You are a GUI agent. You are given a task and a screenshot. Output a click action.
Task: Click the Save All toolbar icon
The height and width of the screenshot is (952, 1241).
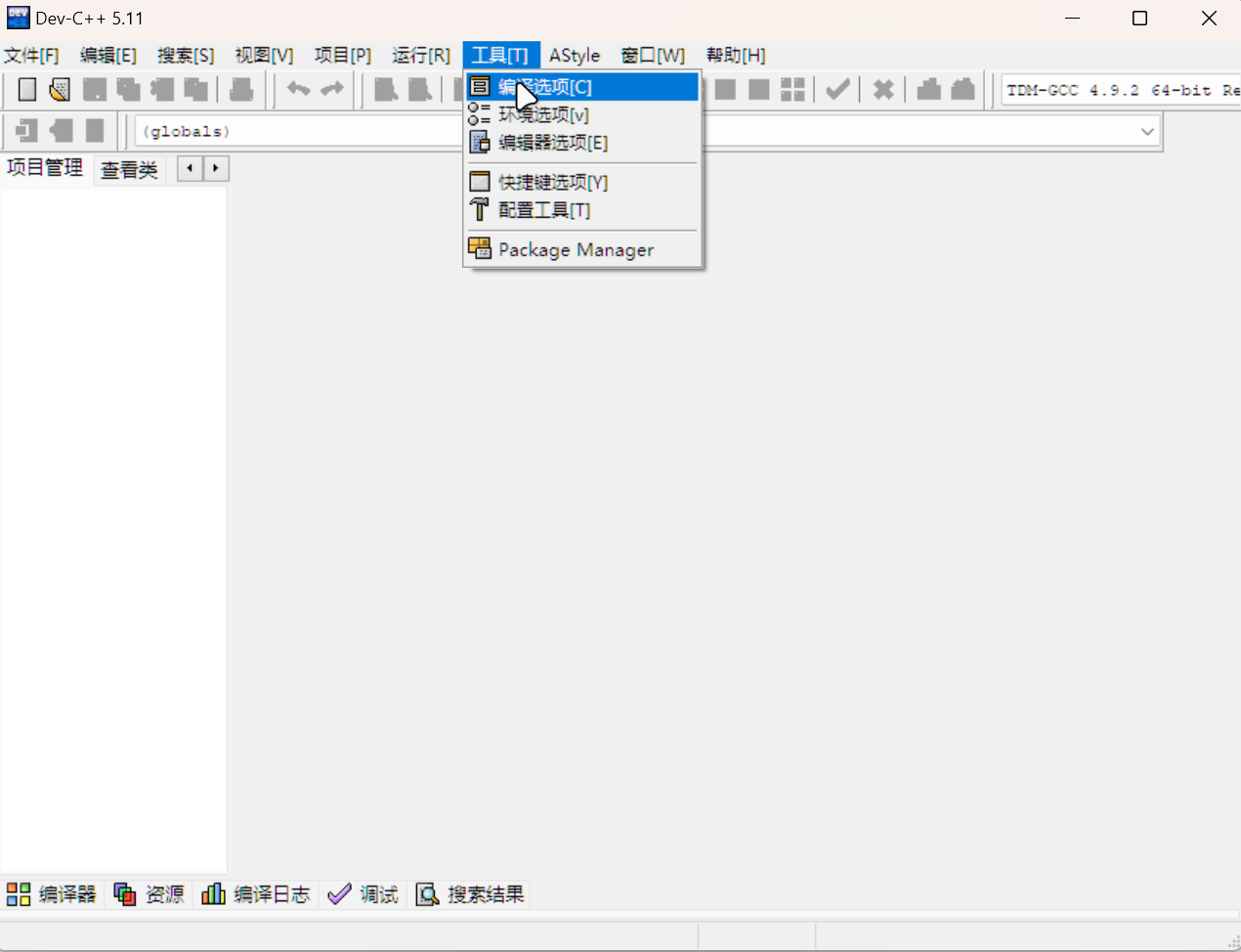(128, 90)
